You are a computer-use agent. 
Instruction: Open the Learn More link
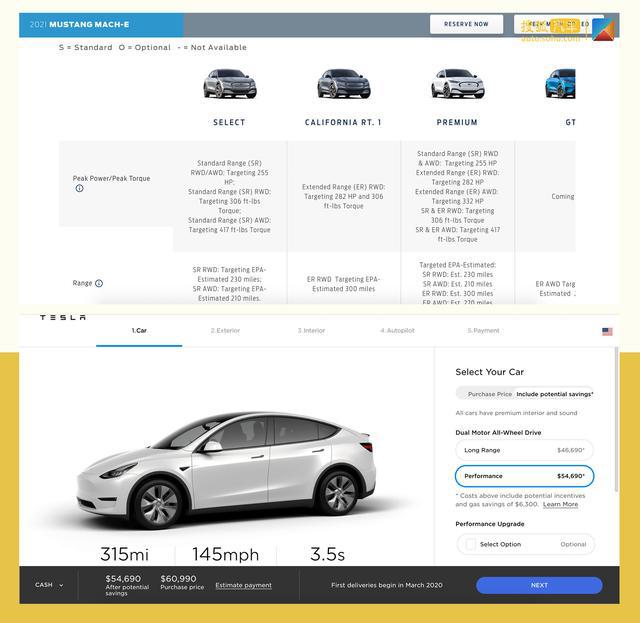coord(560,505)
